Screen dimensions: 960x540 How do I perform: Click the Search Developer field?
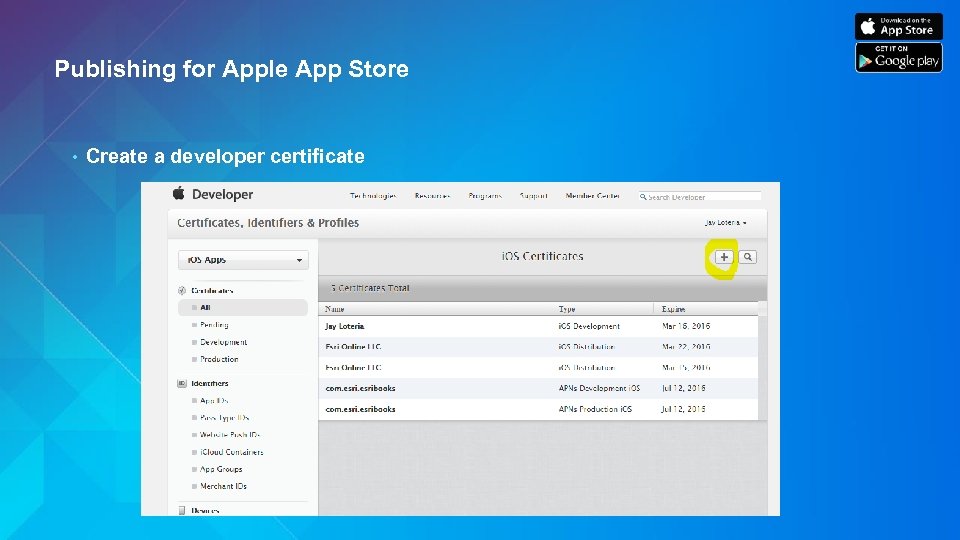click(x=699, y=197)
